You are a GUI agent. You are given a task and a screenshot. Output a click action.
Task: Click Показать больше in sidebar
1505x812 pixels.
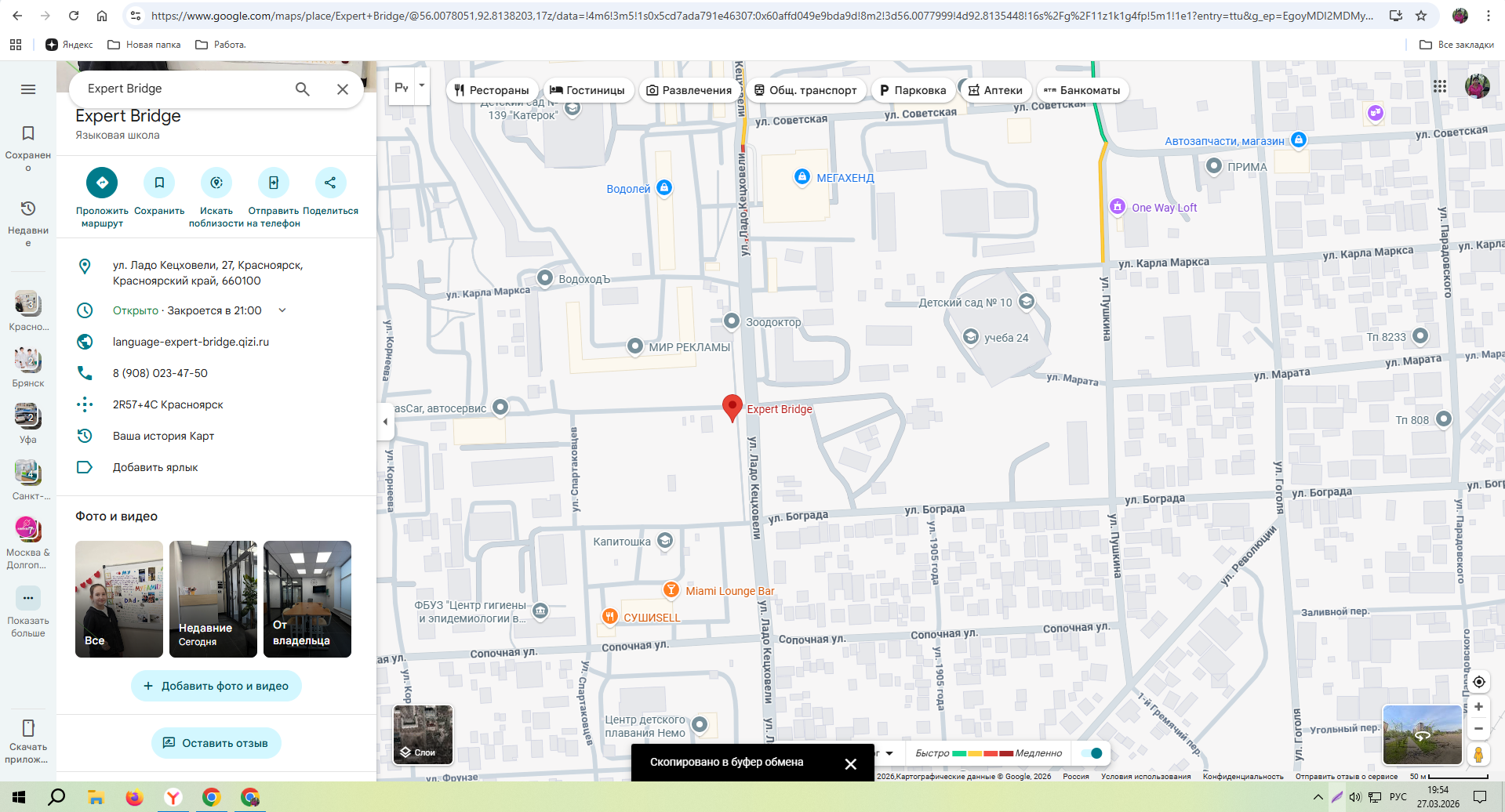click(28, 612)
